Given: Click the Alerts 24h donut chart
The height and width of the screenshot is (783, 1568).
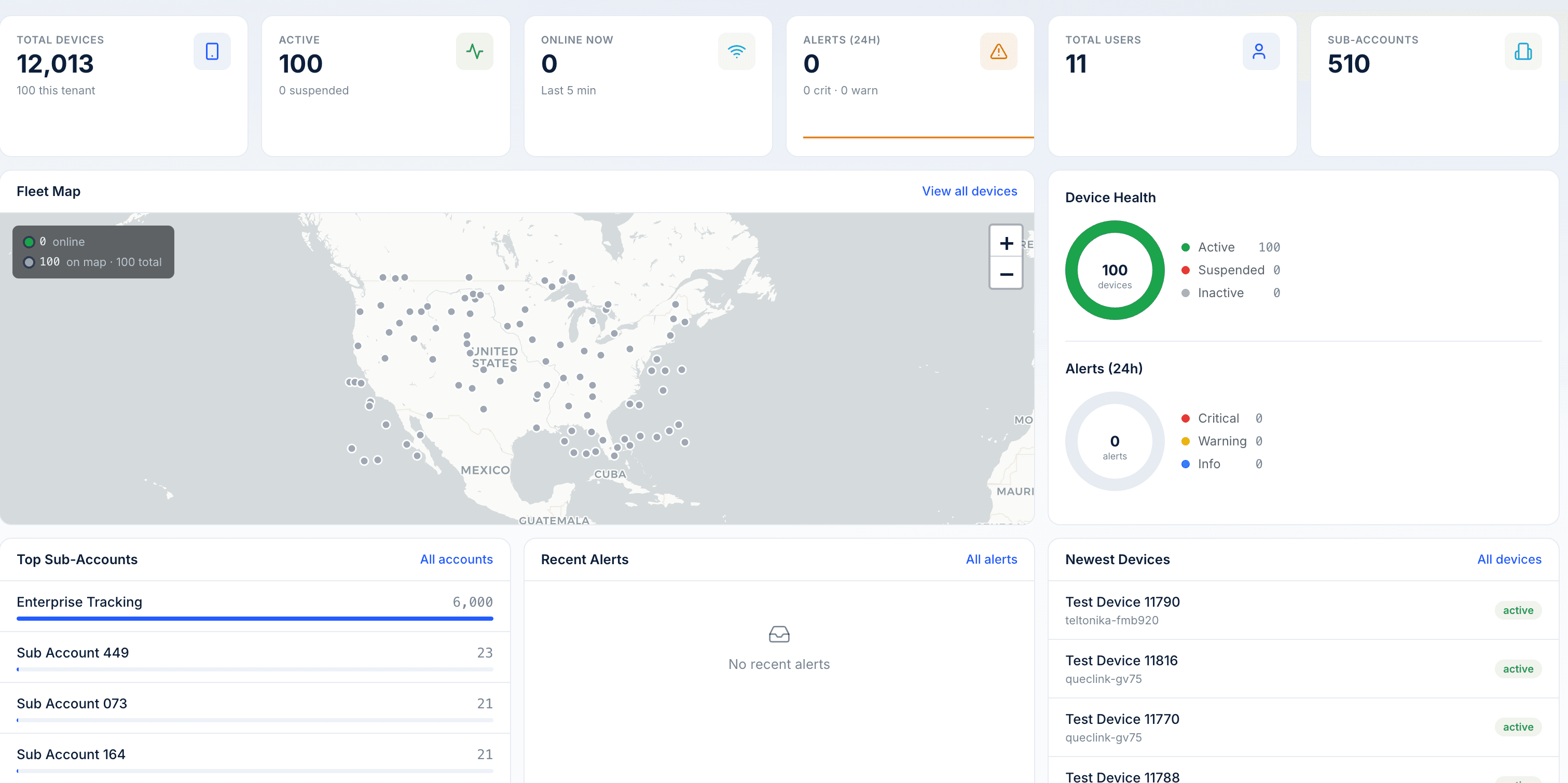Looking at the screenshot, I should click(1115, 441).
